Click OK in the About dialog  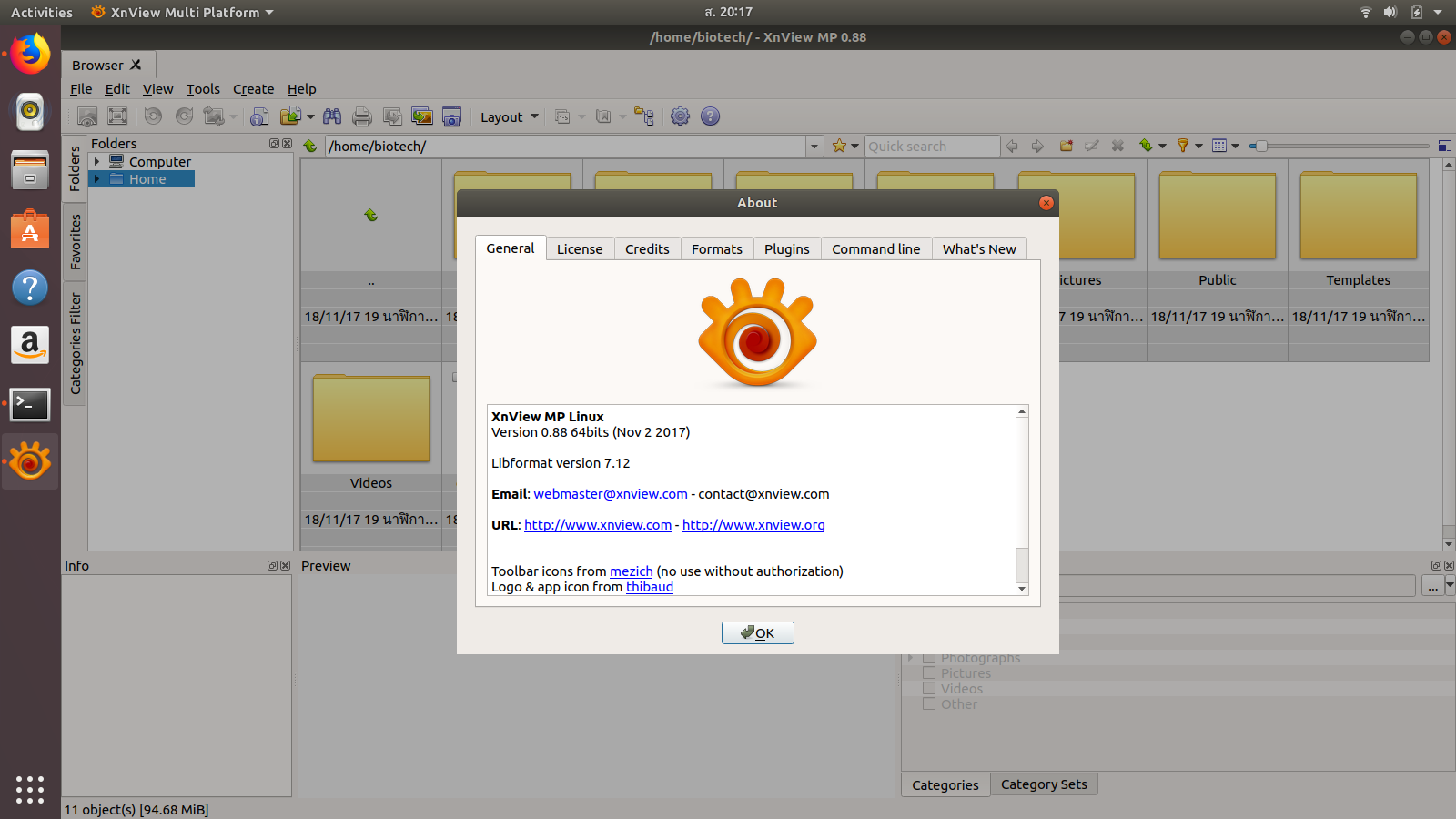click(x=758, y=632)
